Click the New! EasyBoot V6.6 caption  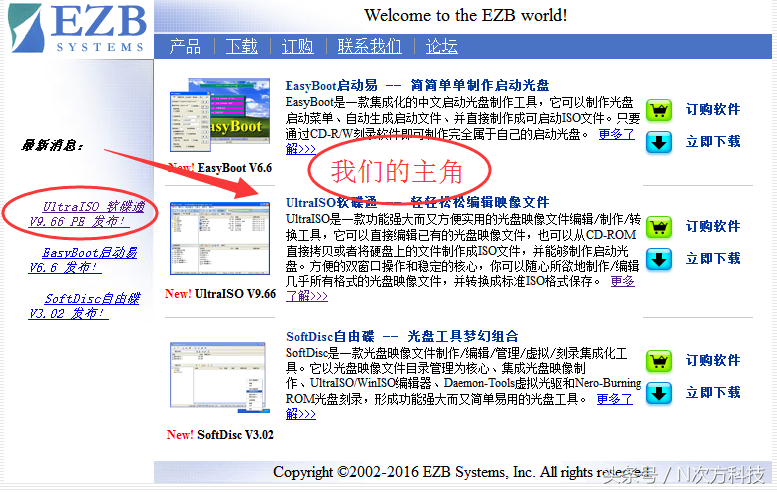pyautogui.click(x=220, y=168)
